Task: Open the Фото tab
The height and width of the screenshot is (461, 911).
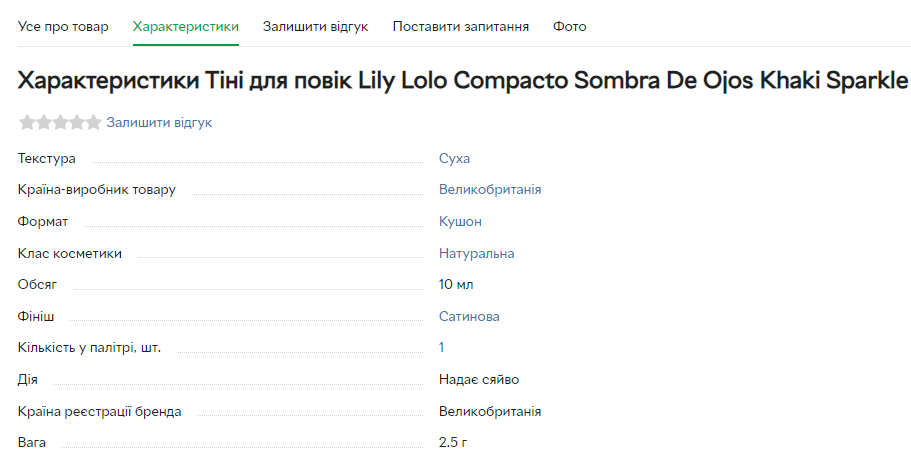Action: click(570, 26)
